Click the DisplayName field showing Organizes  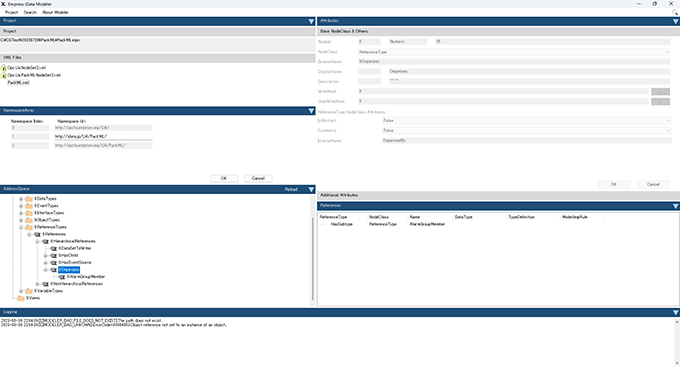529,72
